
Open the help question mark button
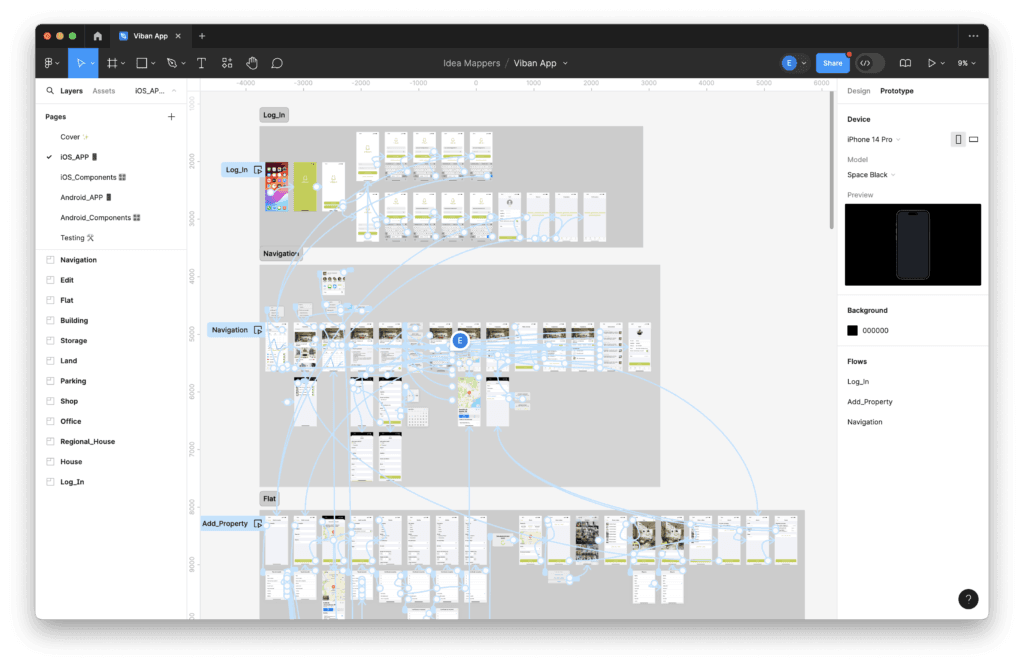pyautogui.click(x=968, y=599)
